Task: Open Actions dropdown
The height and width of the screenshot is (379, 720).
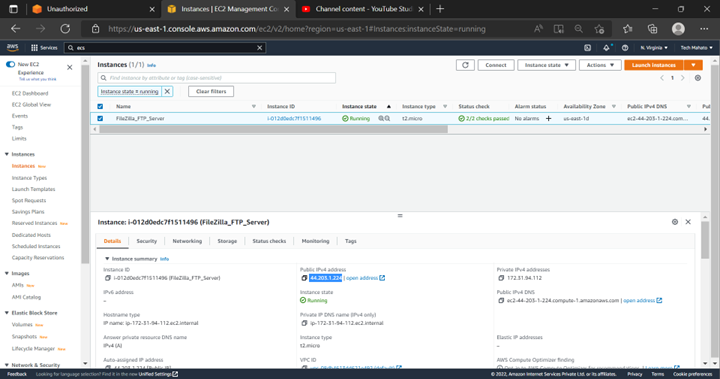Action: tap(600, 65)
